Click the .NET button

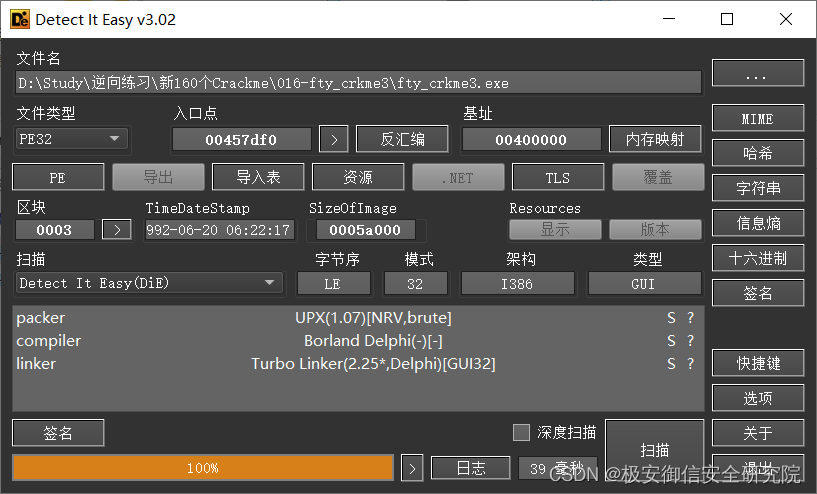(x=458, y=177)
